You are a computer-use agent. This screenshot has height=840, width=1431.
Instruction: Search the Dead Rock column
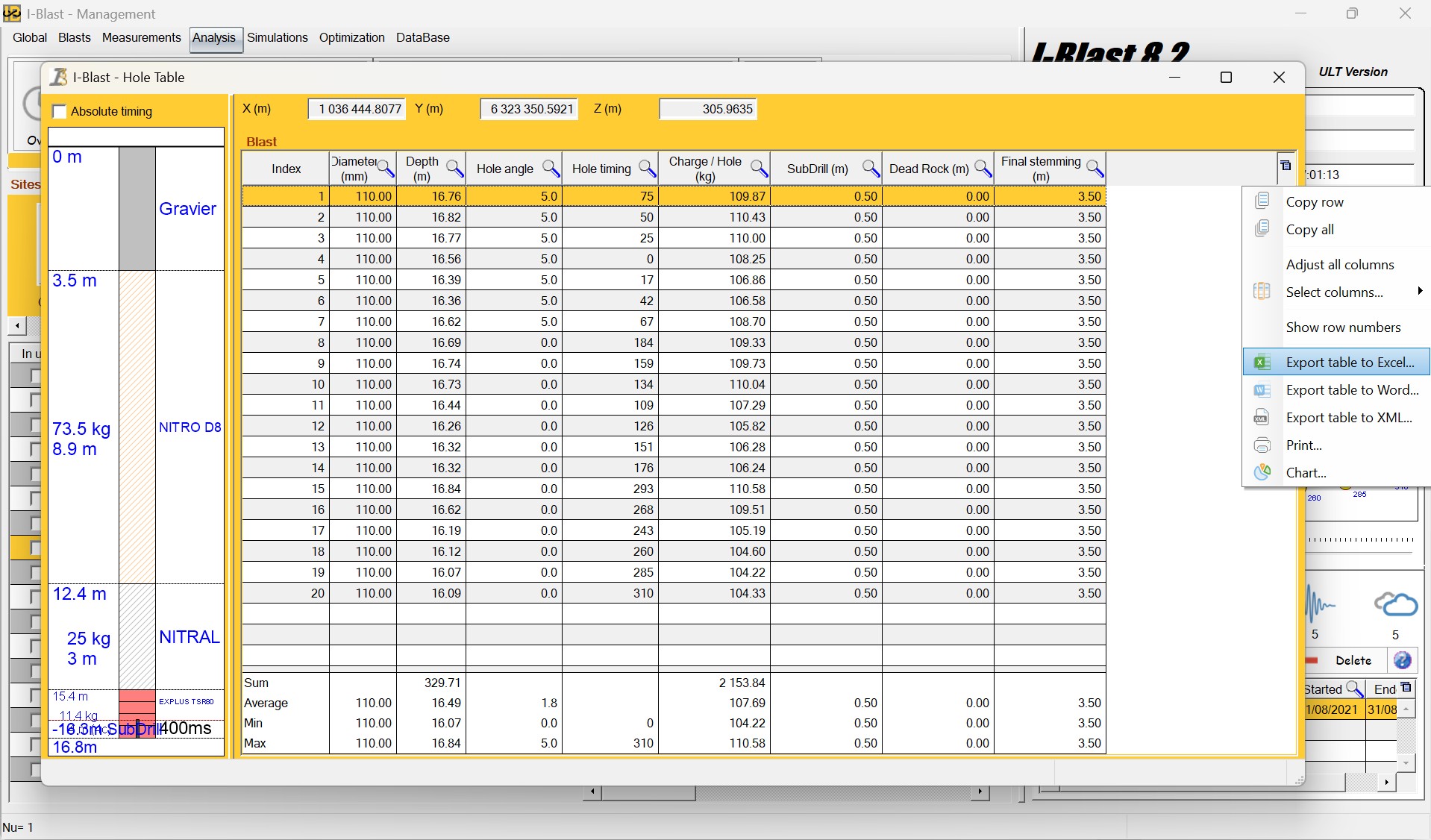coord(983,168)
